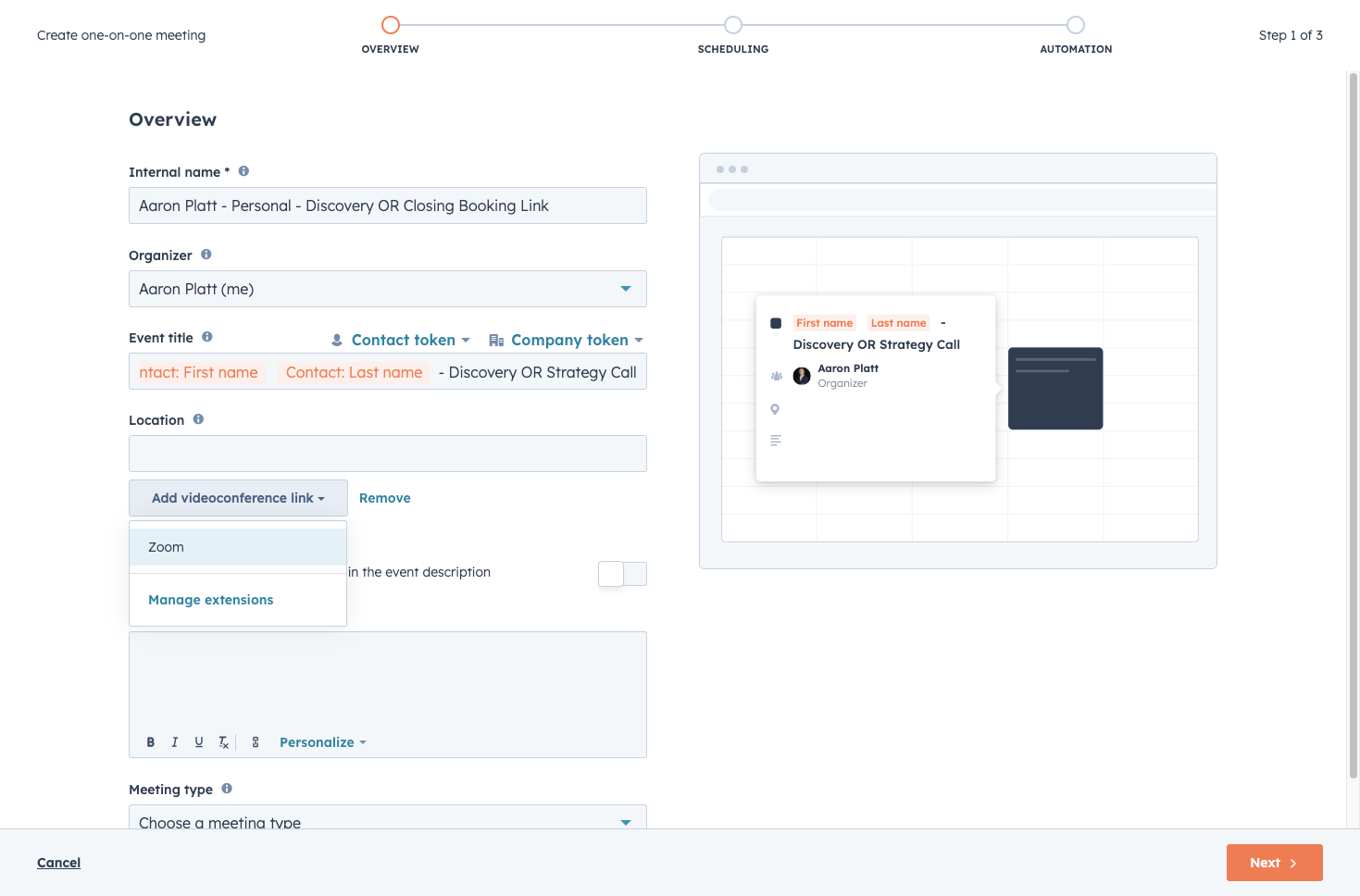Apply italic formatting in description editor

pyautogui.click(x=174, y=742)
